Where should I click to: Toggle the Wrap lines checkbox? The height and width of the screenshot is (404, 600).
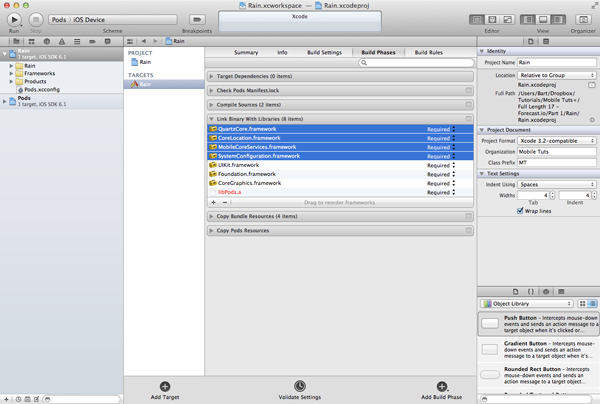(520, 211)
